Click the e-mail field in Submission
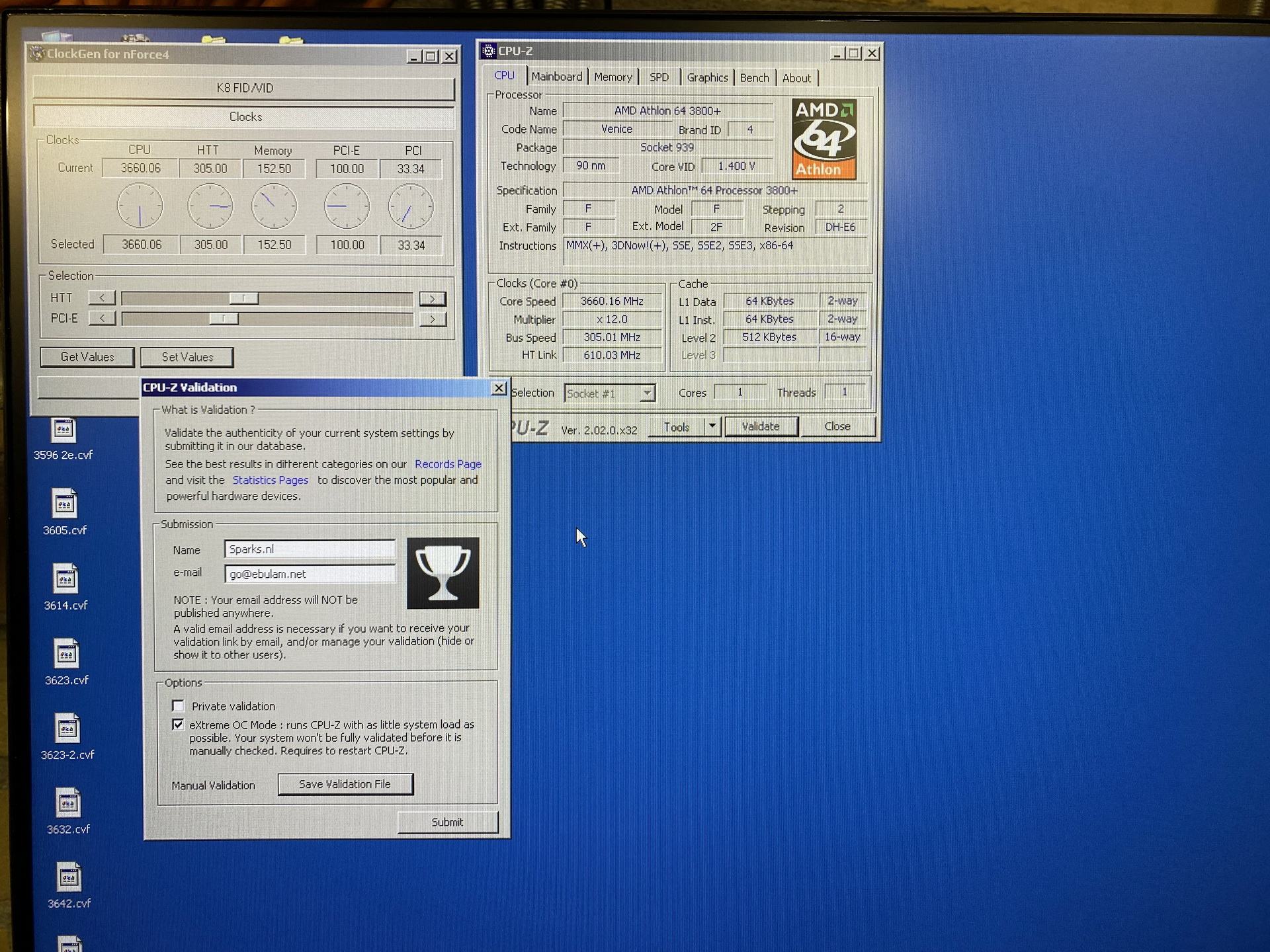Screen dimensions: 1270x952 point(310,574)
